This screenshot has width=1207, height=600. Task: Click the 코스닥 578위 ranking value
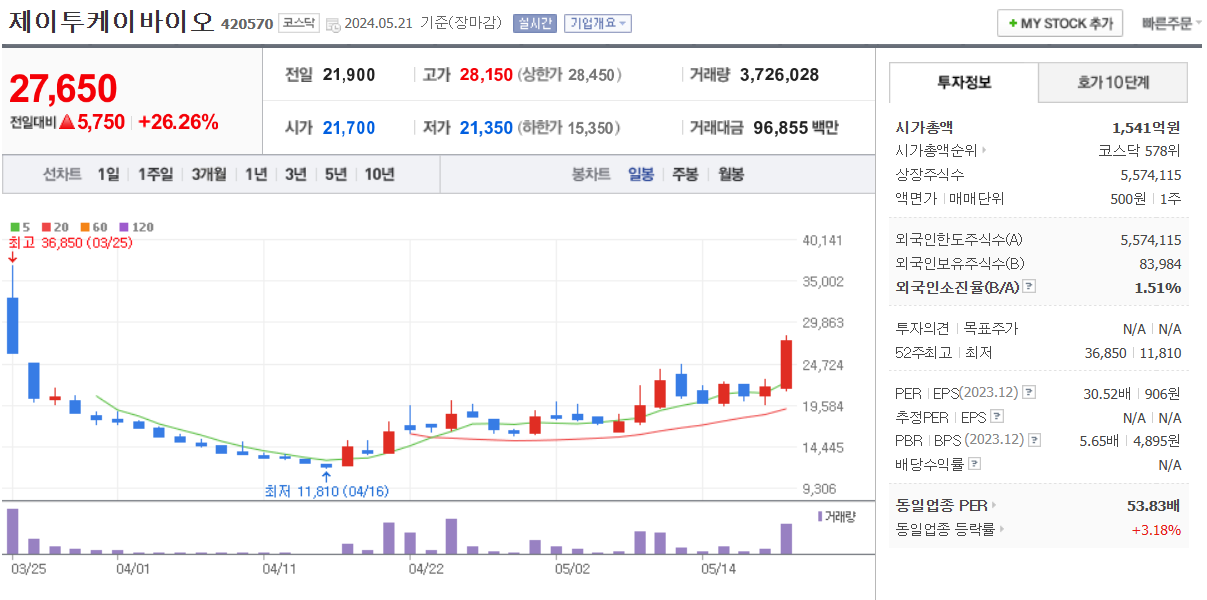(x=1139, y=151)
